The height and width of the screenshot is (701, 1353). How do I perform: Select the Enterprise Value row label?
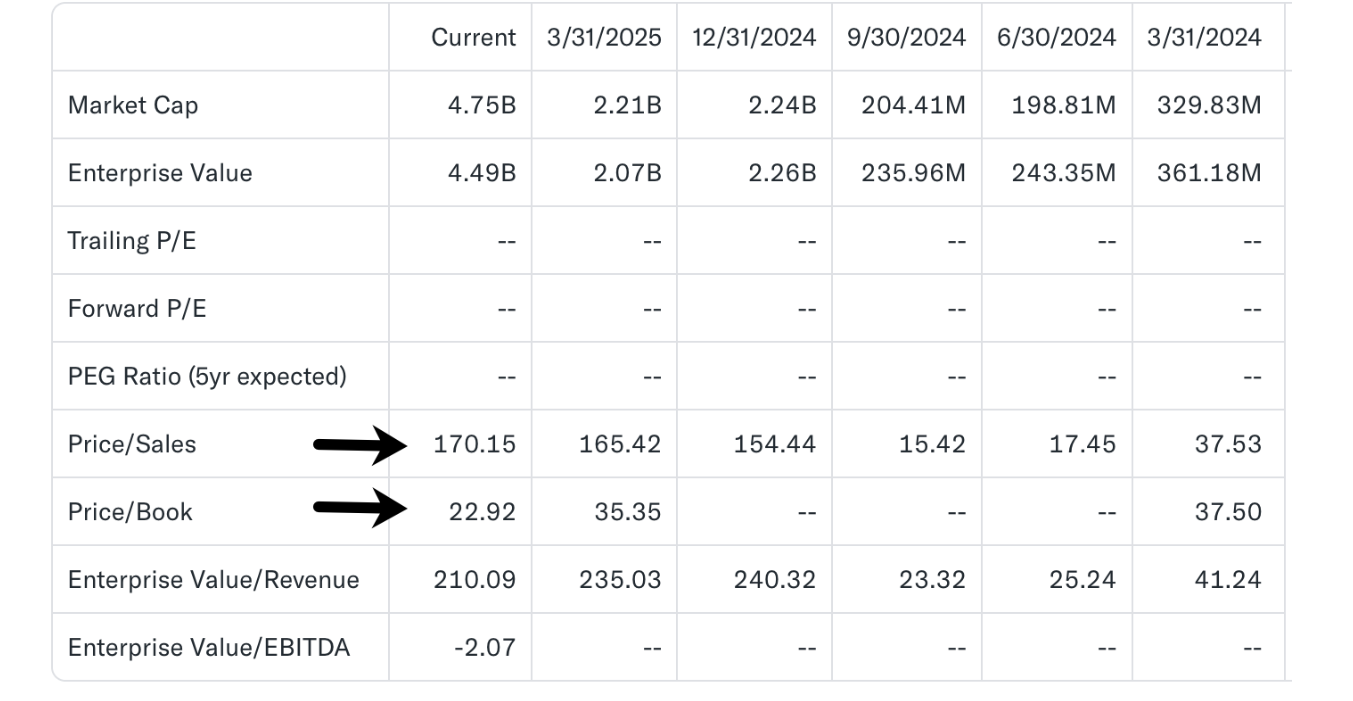coord(160,173)
